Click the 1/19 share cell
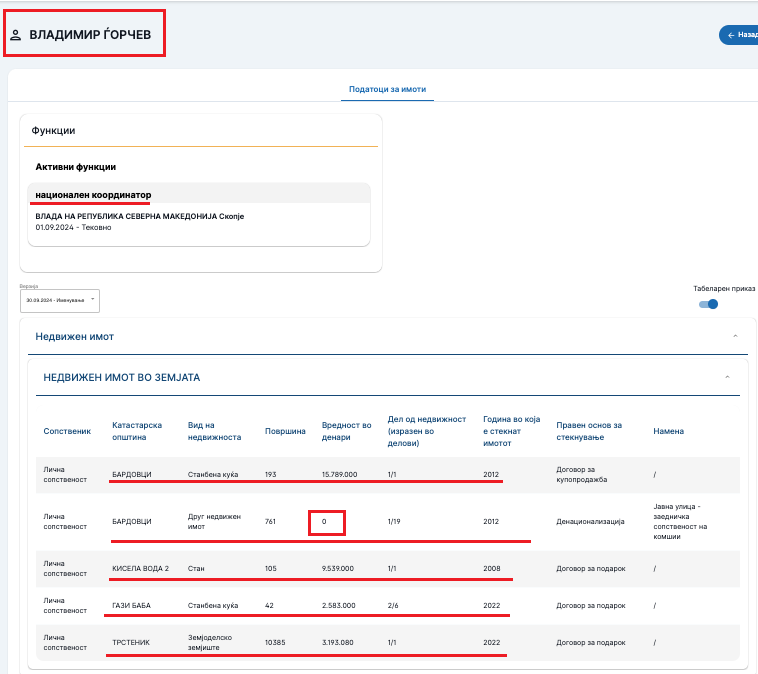Image resolution: width=758 pixels, height=674 pixels. 394,521
